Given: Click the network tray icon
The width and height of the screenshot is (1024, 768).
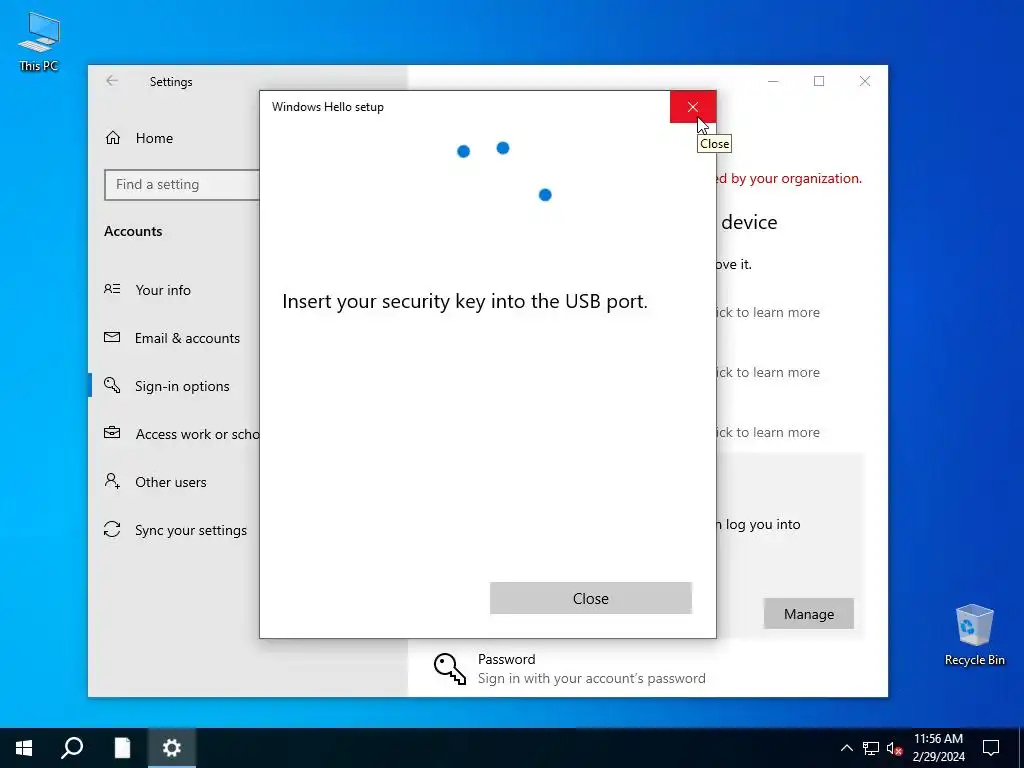Looking at the screenshot, I should 871,748.
